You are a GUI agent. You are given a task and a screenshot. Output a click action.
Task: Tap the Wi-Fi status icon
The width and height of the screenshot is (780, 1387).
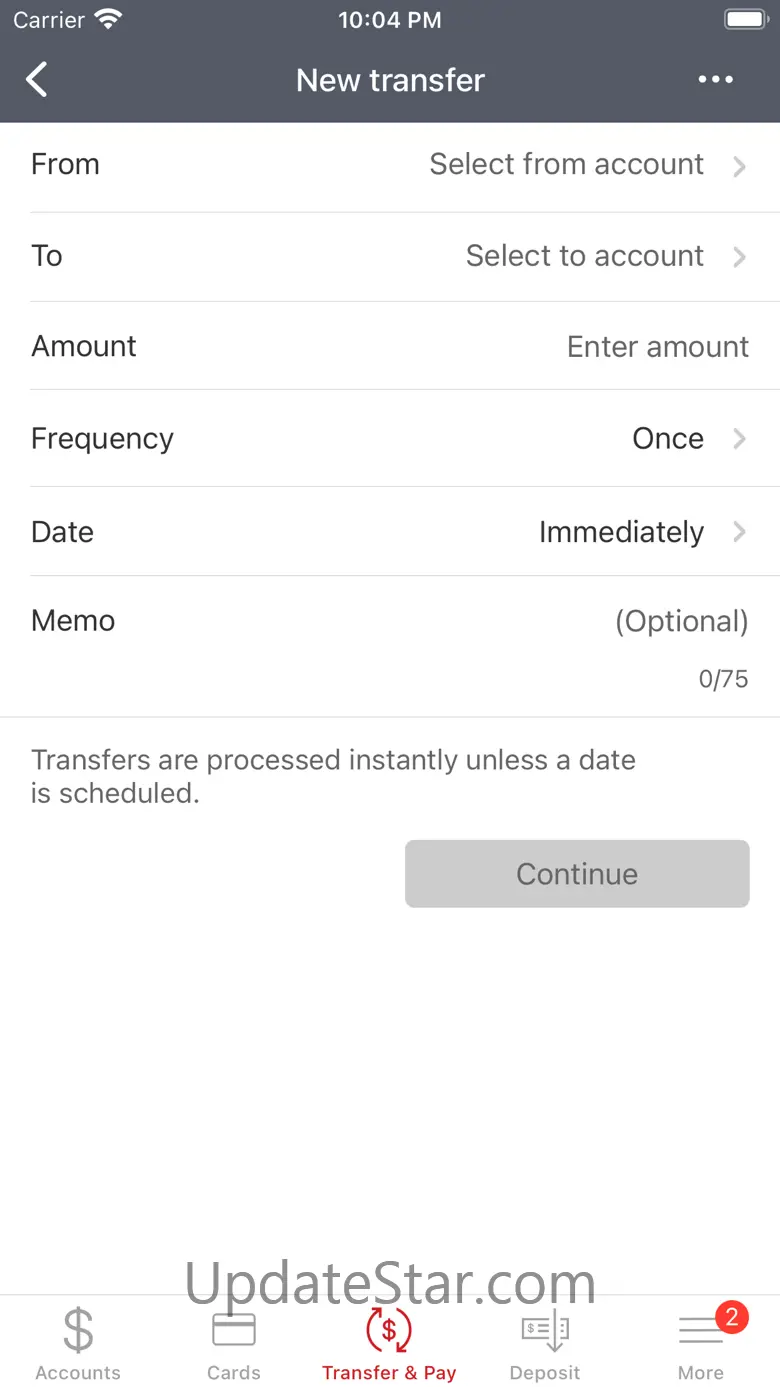coord(106,20)
